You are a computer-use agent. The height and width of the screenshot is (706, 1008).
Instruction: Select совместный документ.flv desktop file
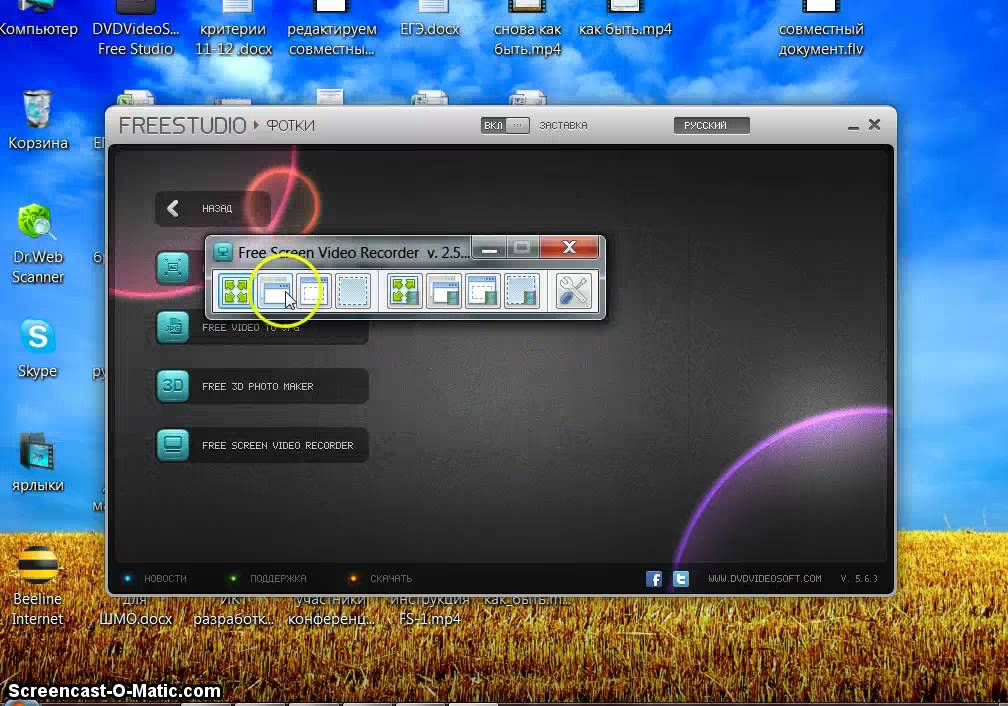(821, 29)
